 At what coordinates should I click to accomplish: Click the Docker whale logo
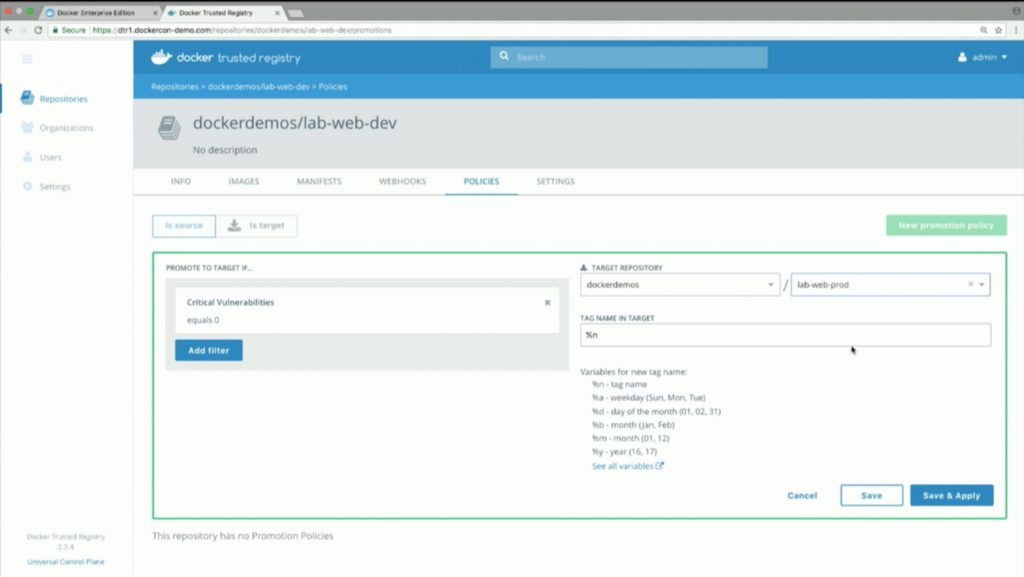click(161, 57)
